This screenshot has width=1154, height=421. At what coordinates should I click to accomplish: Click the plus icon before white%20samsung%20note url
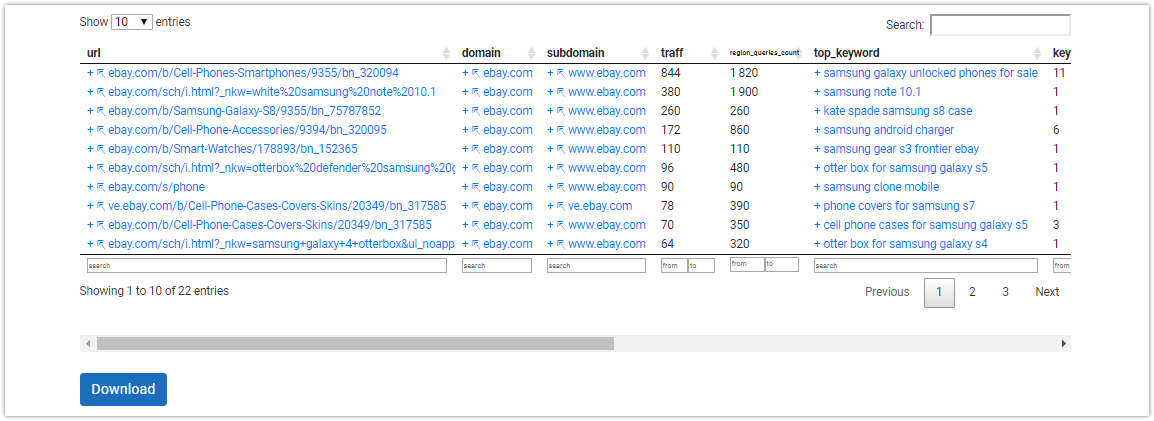[x=91, y=92]
